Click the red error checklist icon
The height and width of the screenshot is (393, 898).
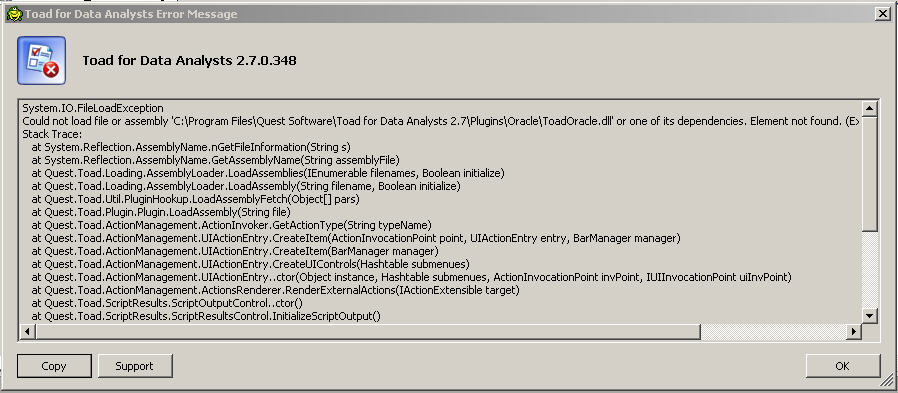tap(41, 60)
